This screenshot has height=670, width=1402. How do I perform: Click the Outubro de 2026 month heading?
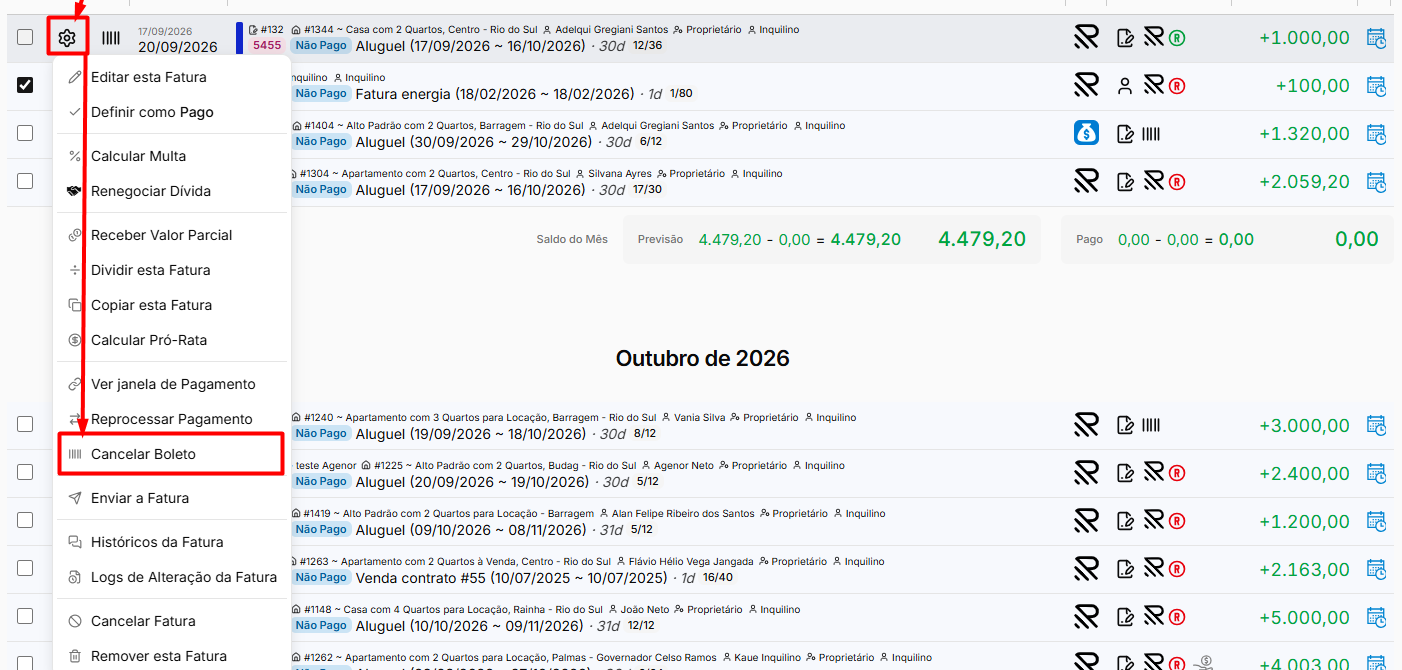click(702, 358)
